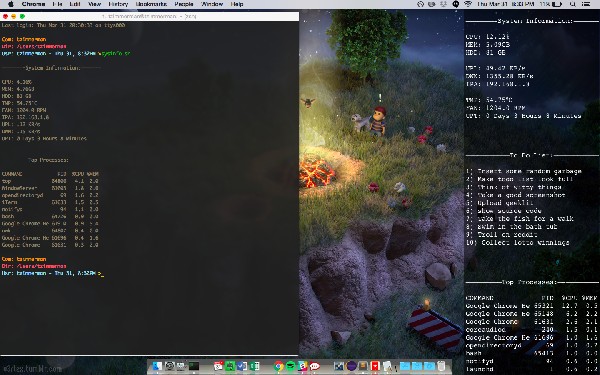Open the Apple menu
600x375 pixels.
tap(10, 4)
